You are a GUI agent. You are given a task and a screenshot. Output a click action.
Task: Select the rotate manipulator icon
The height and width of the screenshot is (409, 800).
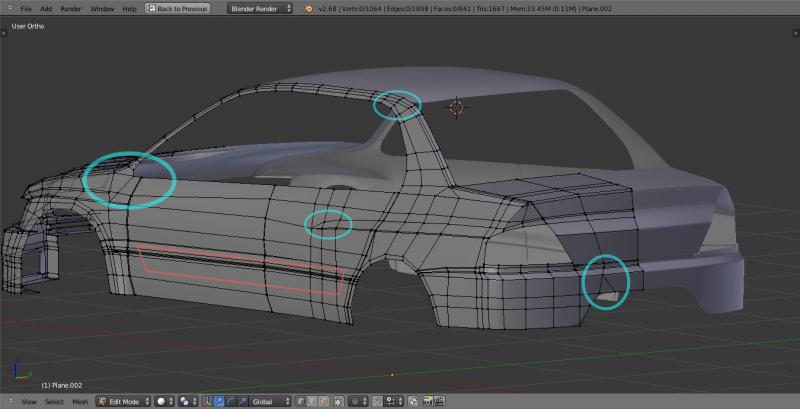[x=230, y=401]
